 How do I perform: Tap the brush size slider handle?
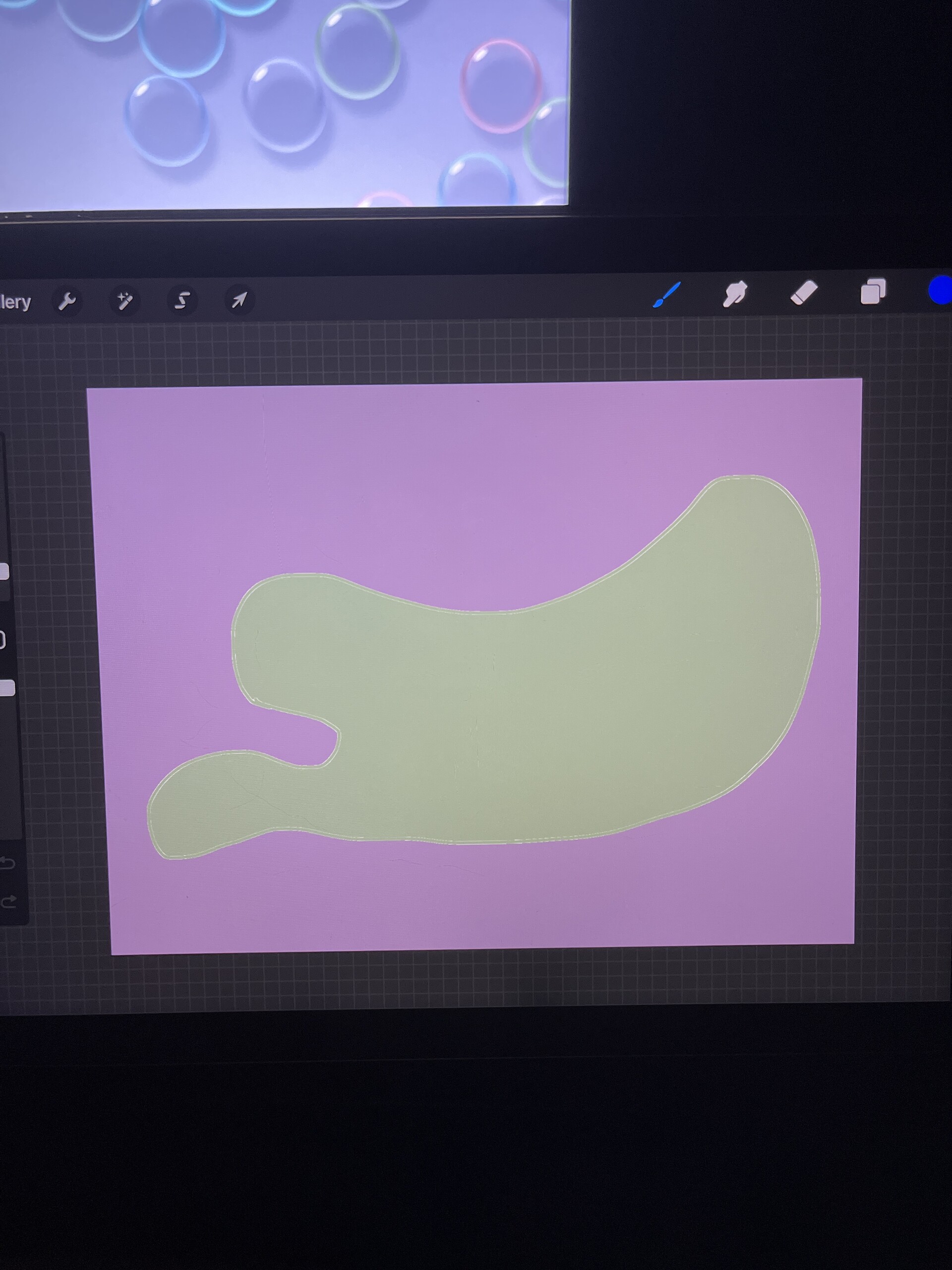point(4,572)
